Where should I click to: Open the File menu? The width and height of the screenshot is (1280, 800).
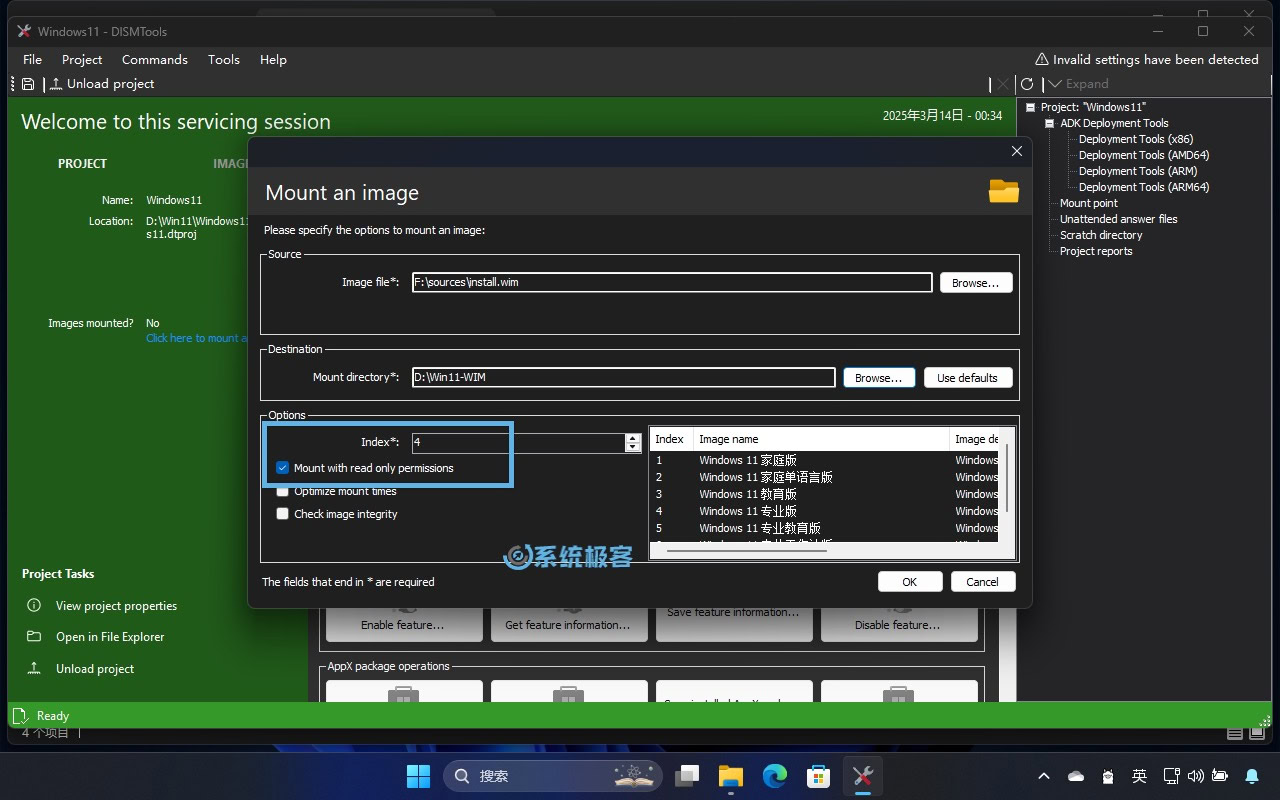(32, 60)
